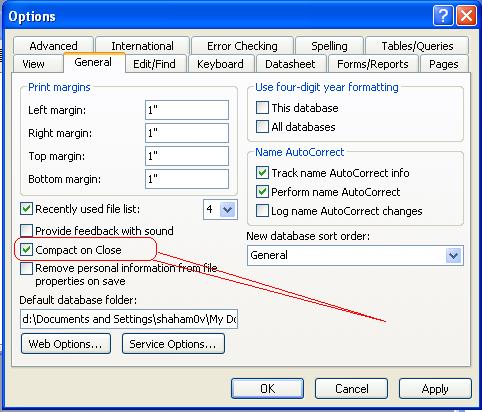
Task: Enable Provide feedback with sound
Action: coord(26,231)
